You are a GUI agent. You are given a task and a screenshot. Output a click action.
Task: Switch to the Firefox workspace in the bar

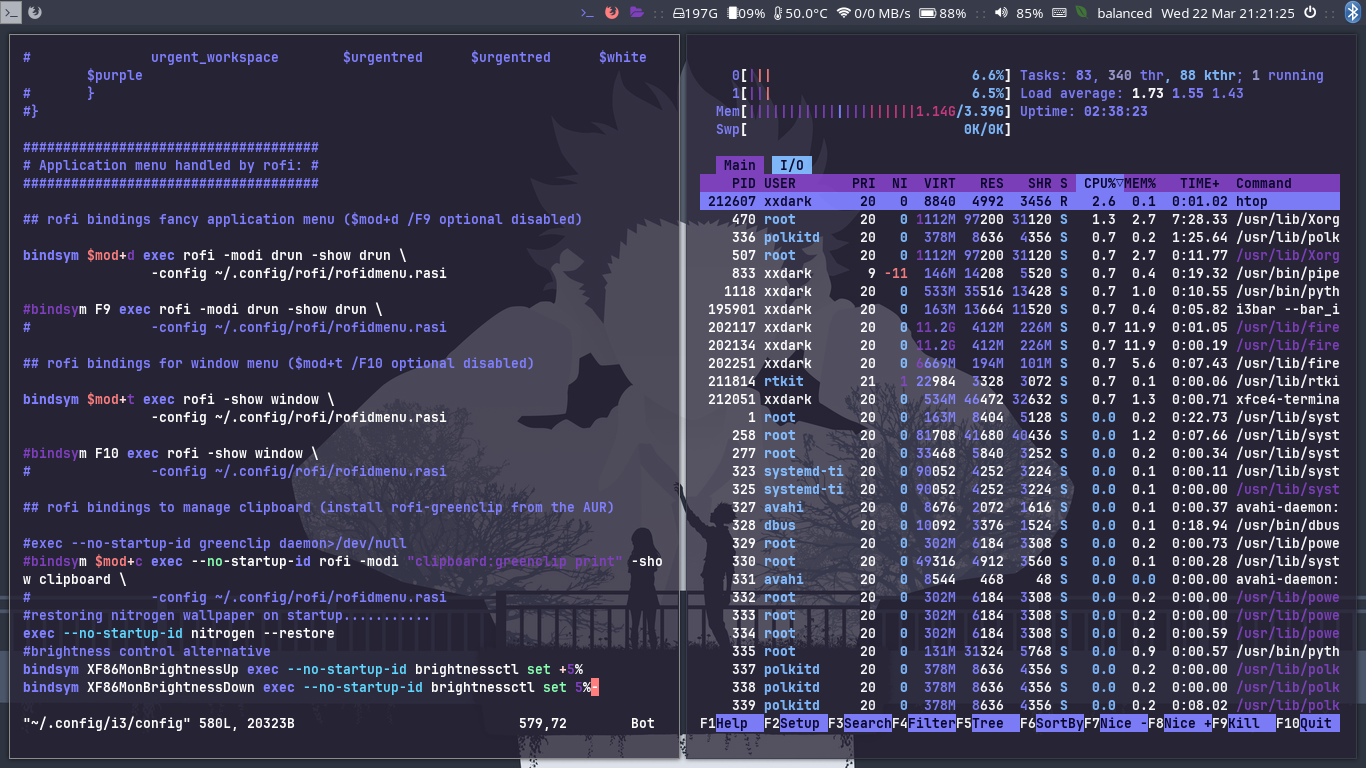pos(35,13)
